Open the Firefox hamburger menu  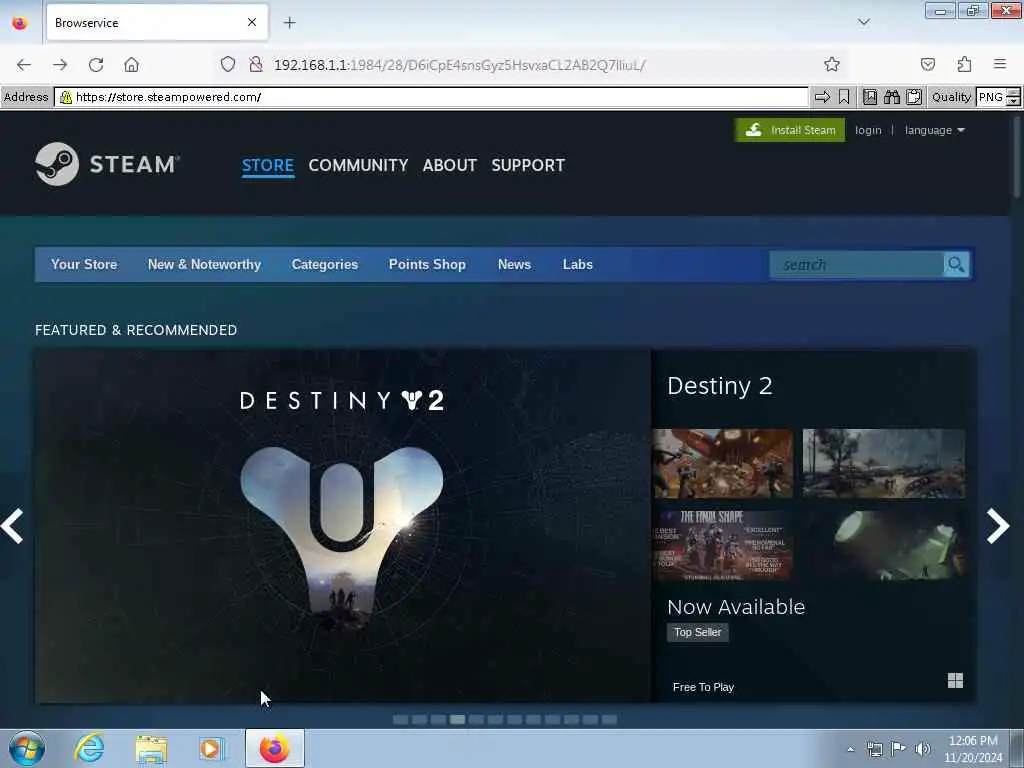(1000, 64)
